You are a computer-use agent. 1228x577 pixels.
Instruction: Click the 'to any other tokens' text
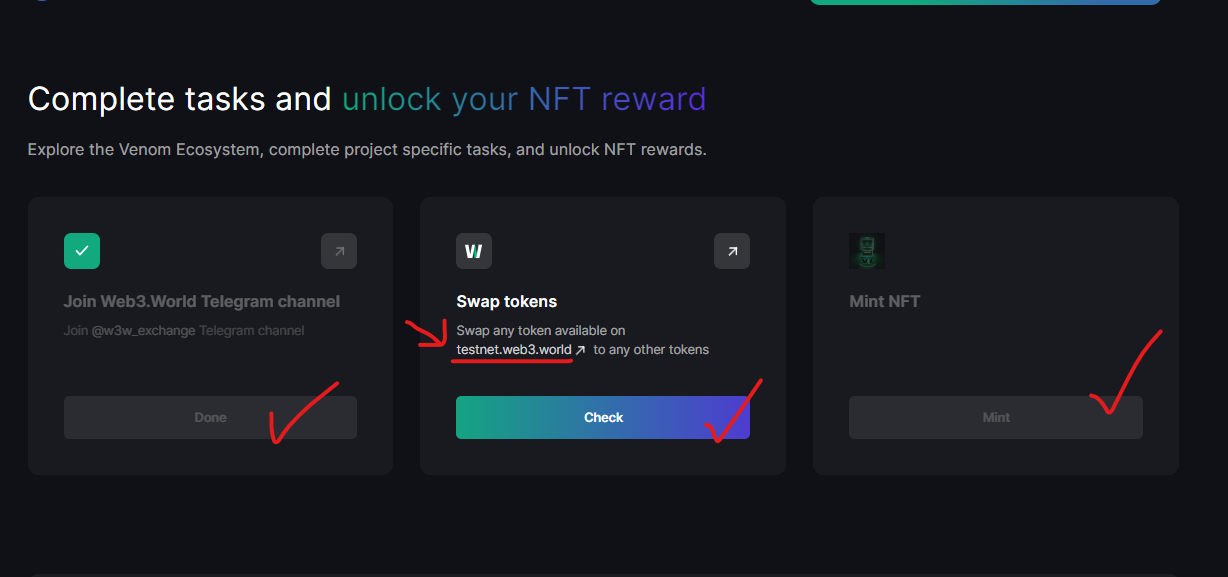click(x=651, y=350)
